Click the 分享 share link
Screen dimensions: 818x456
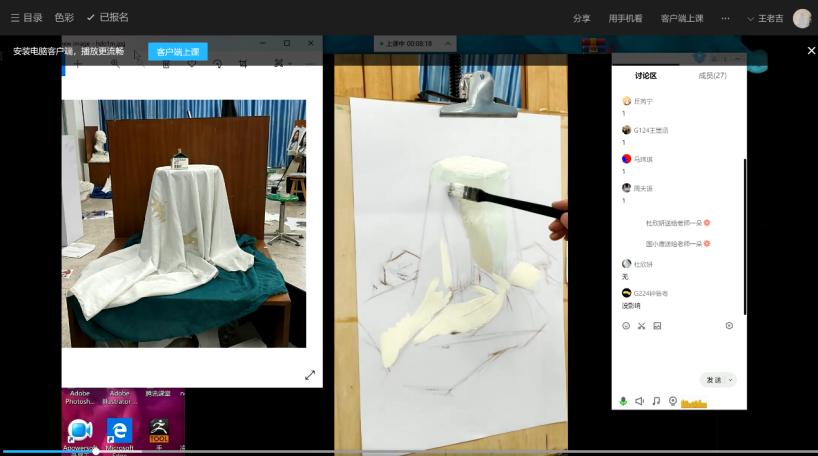(581, 18)
